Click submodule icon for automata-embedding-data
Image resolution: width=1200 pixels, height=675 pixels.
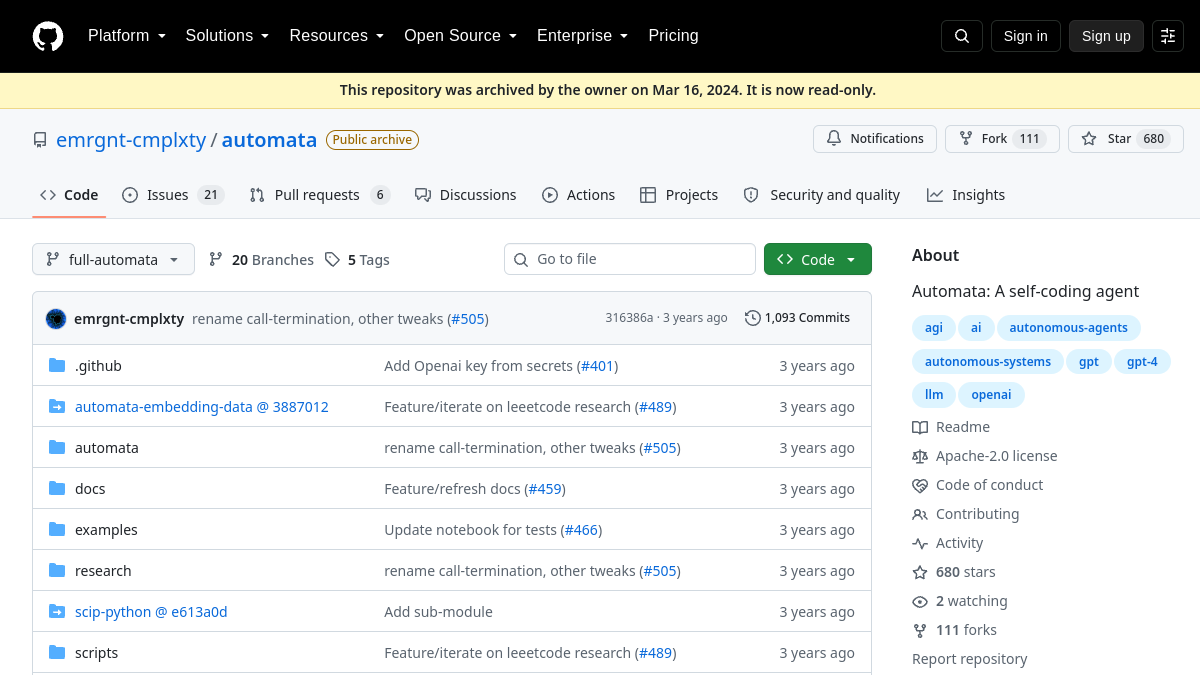[57, 407]
